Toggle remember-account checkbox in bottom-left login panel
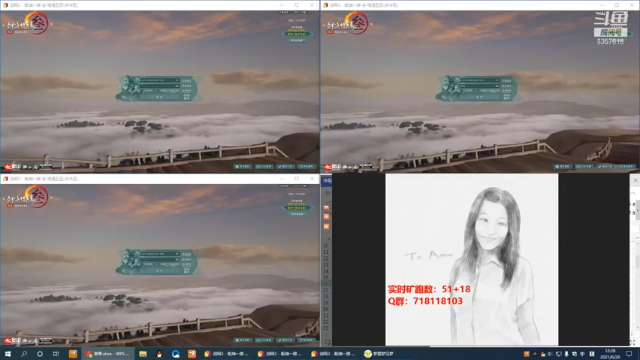The image size is (640, 360). (142, 264)
